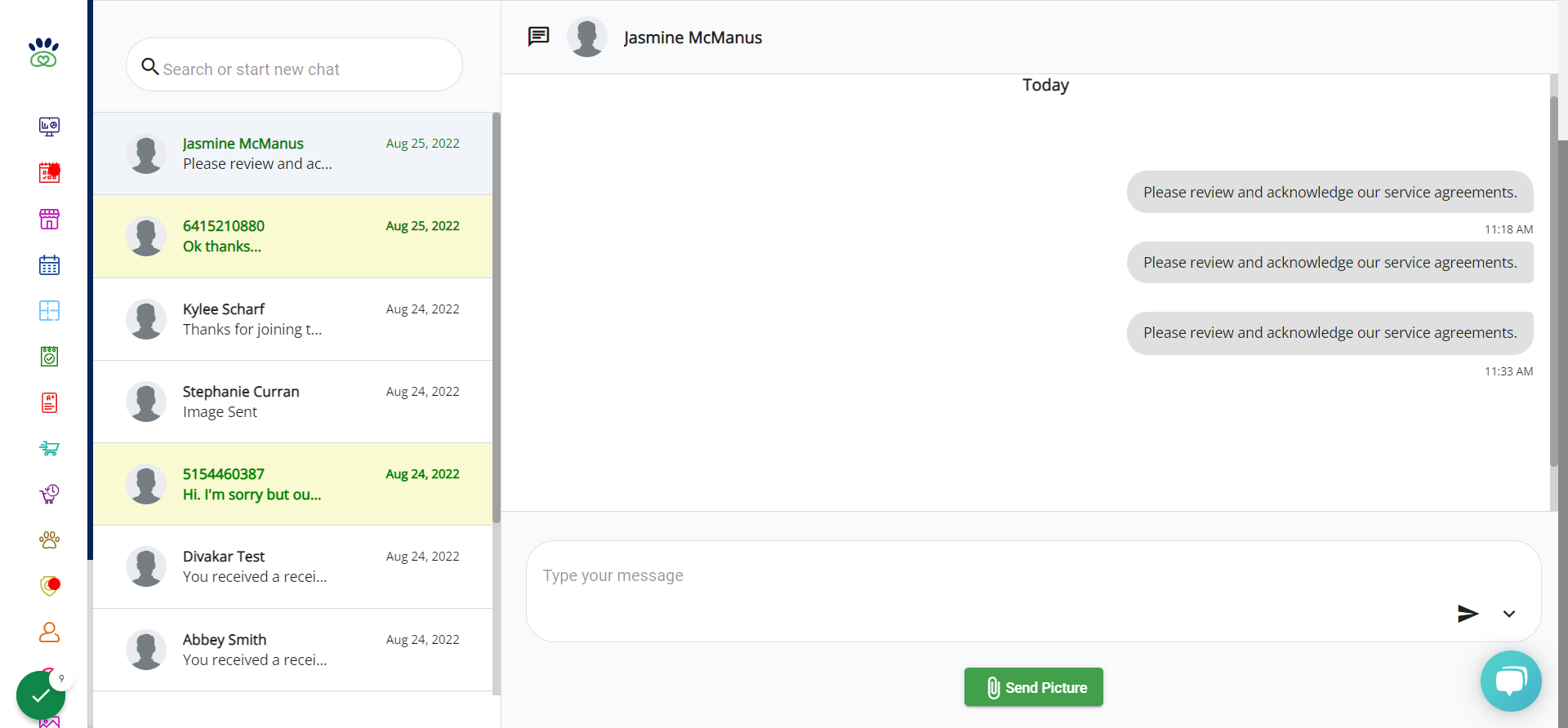Open the Jasmine McManus conversation

point(292,153)
